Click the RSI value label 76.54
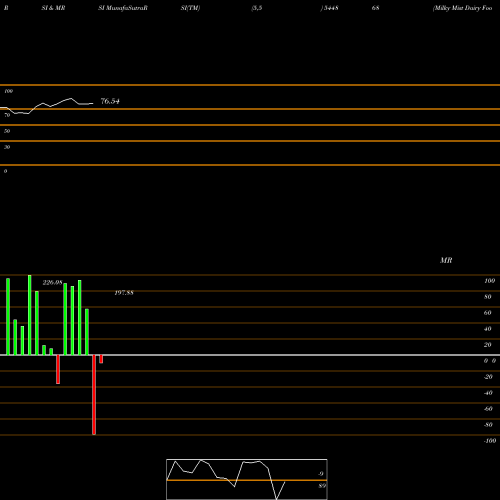This screenshot has height=500, width=500. click(x=110, y=101)
